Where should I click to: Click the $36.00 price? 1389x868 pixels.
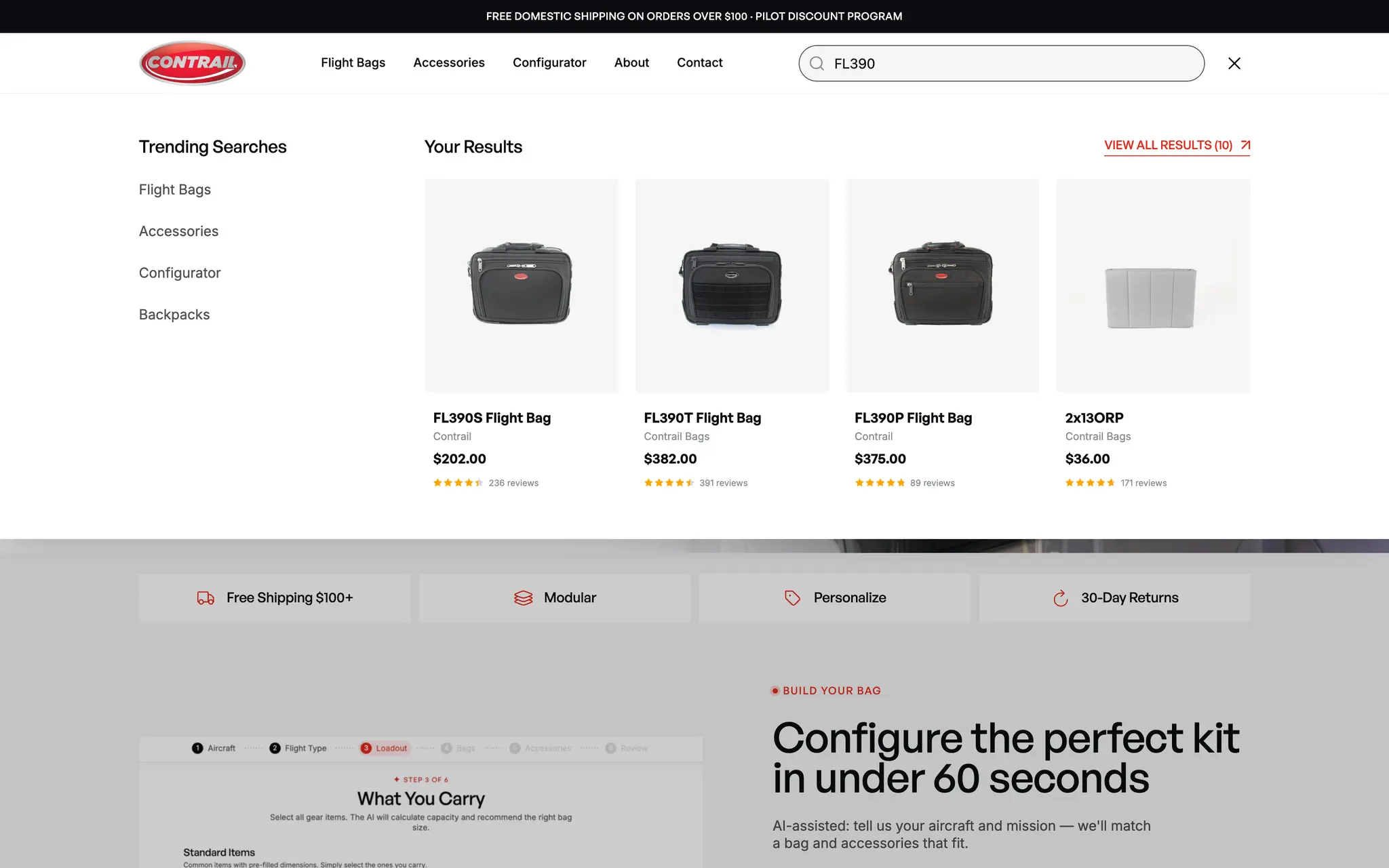point(1087,459)
